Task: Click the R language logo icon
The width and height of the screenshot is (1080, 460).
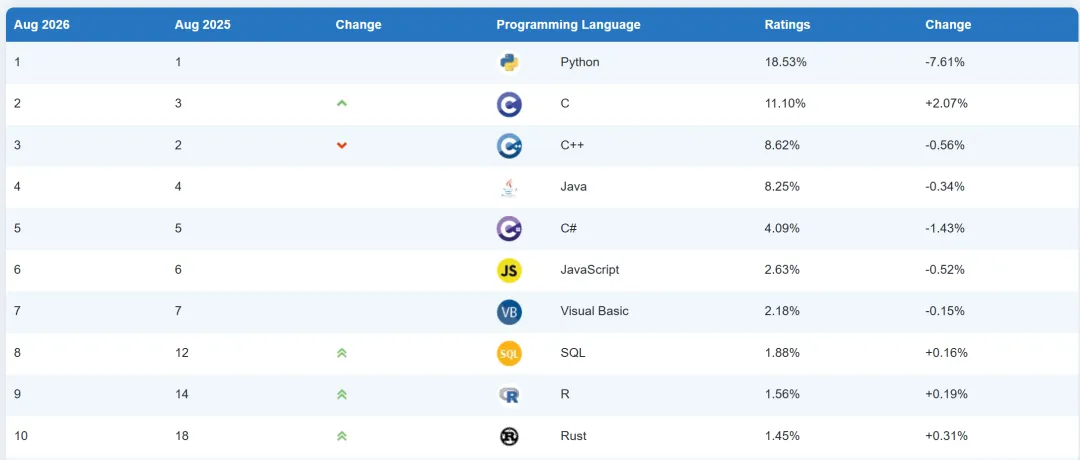Action: point(509,395)
